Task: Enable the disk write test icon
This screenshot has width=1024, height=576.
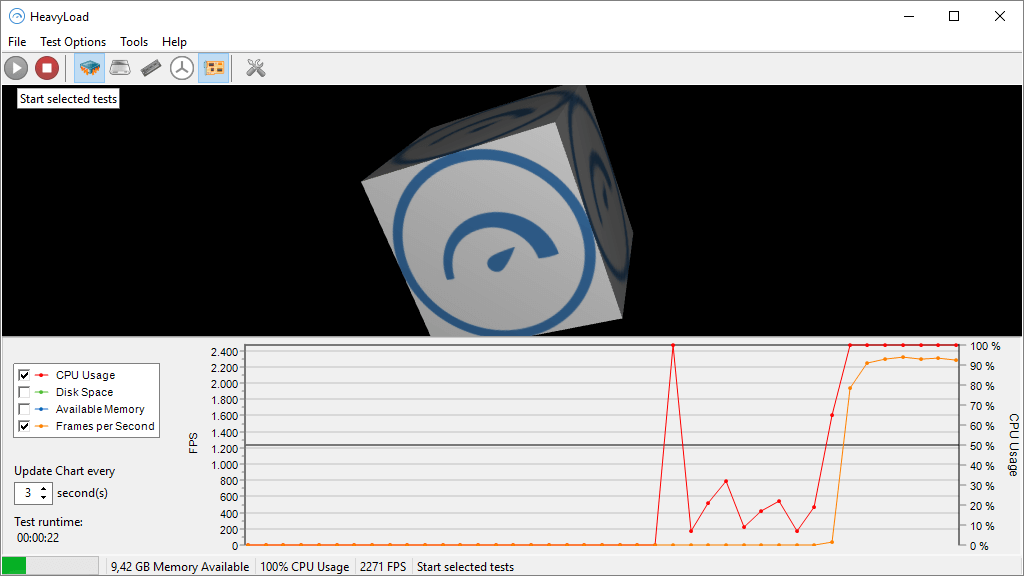Action: click(120, 68)
